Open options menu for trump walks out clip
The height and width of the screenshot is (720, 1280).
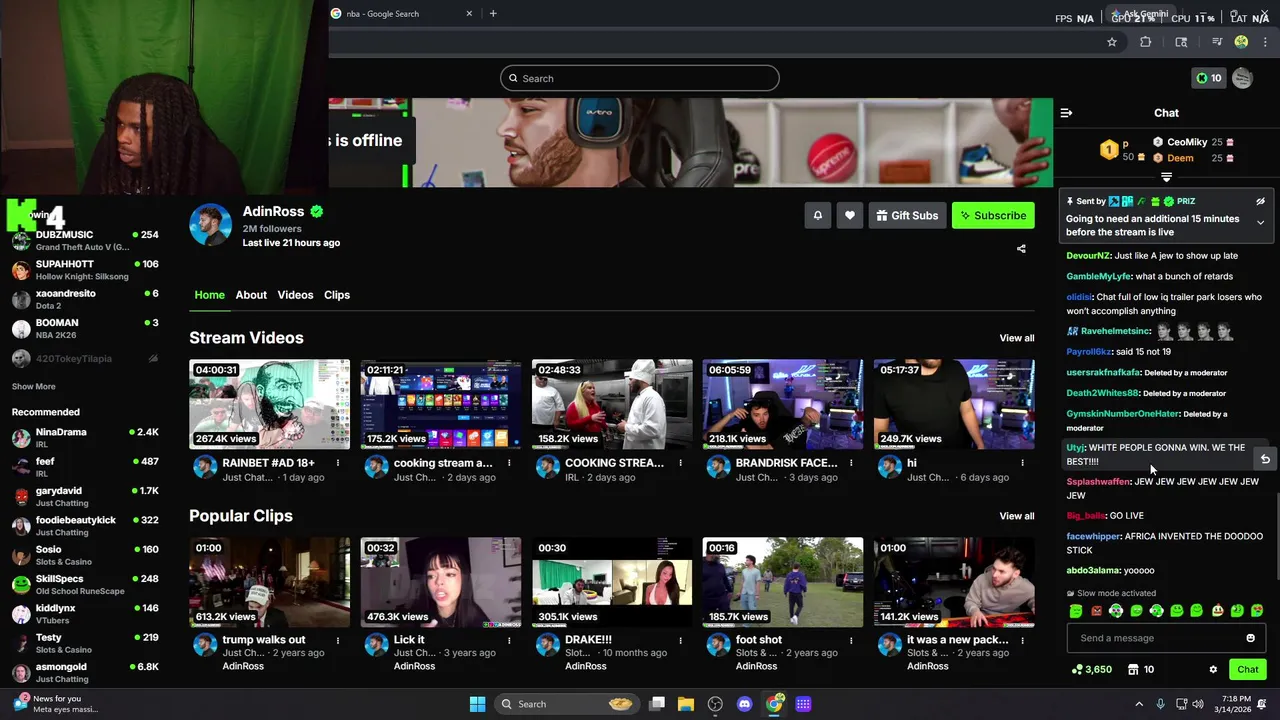pos(338,640)
